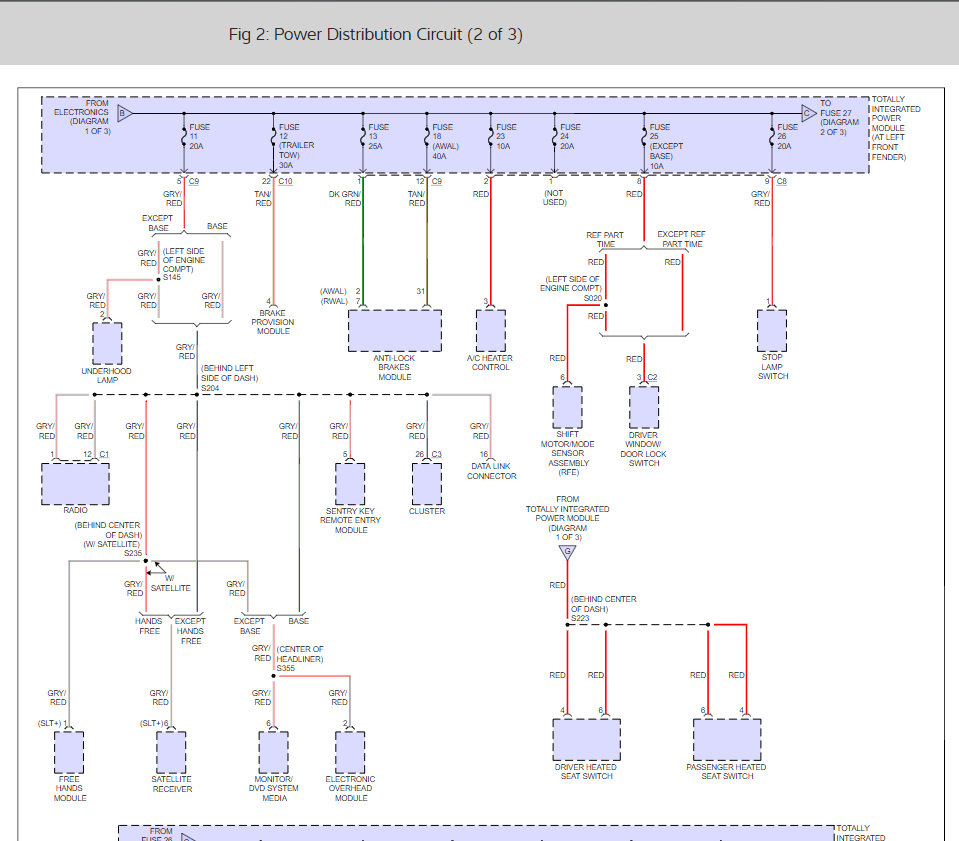
Task: Click the 'DATA LINK CONNECTOR' label
Action: coord(491,471)
